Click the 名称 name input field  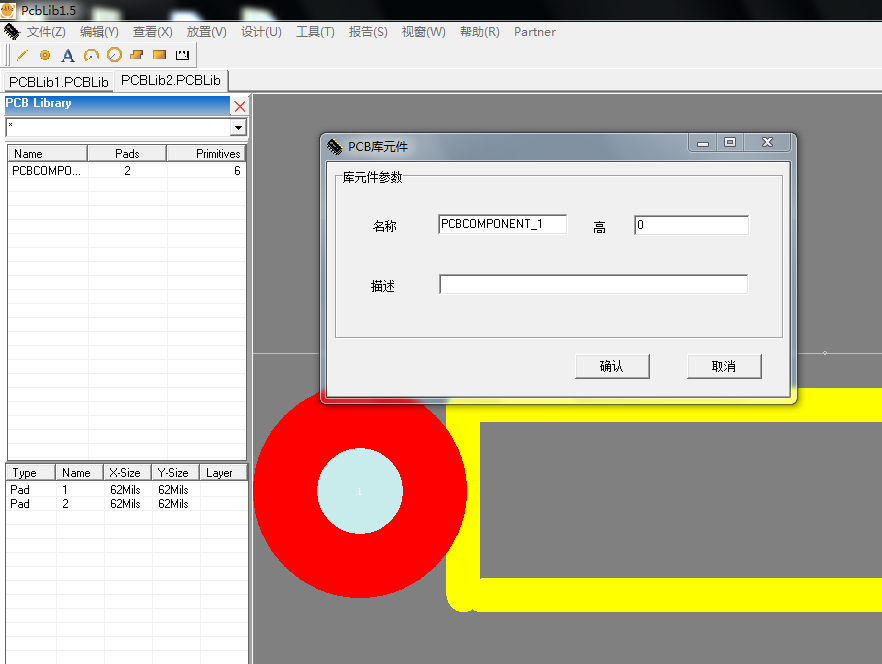502,225
